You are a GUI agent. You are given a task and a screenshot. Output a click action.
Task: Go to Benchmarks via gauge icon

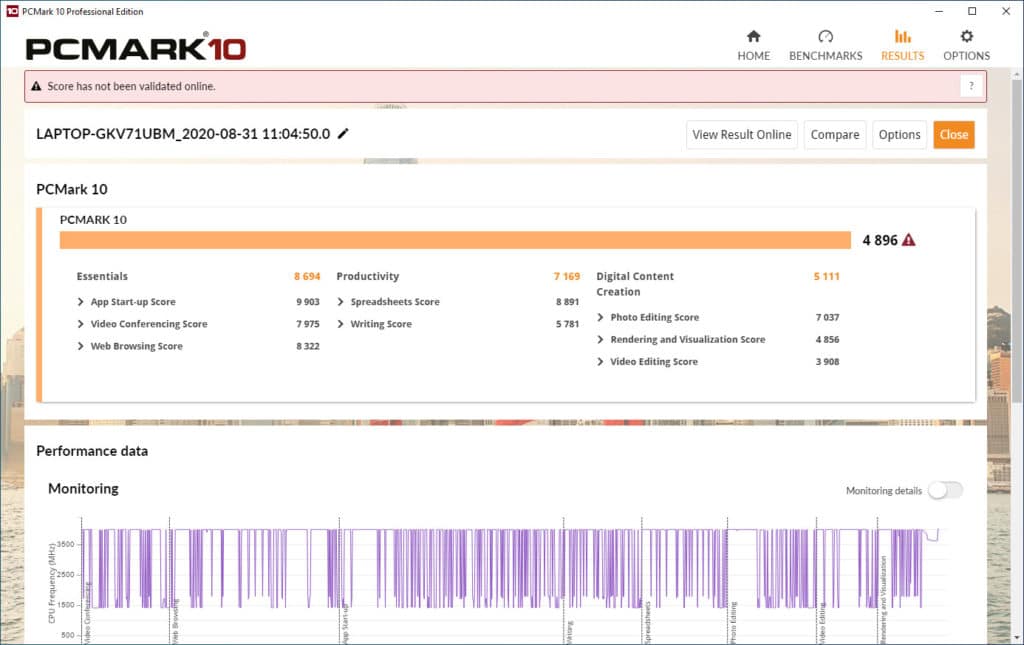(x=825, y=37)
